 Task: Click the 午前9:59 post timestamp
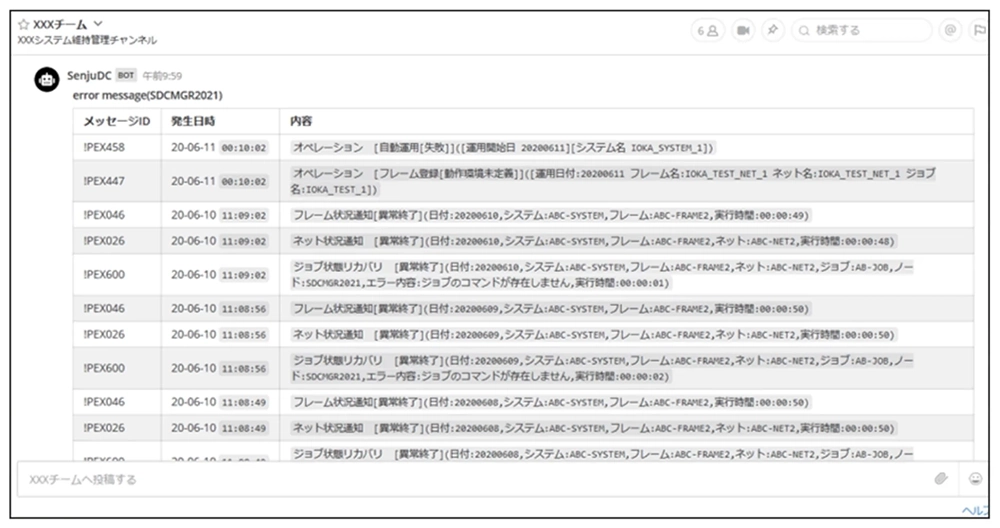162,76
